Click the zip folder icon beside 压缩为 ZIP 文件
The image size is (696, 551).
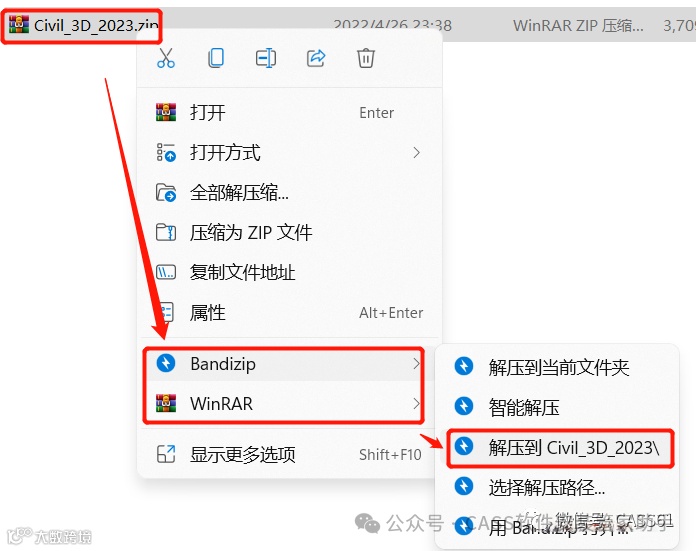[x=166, y=232]
